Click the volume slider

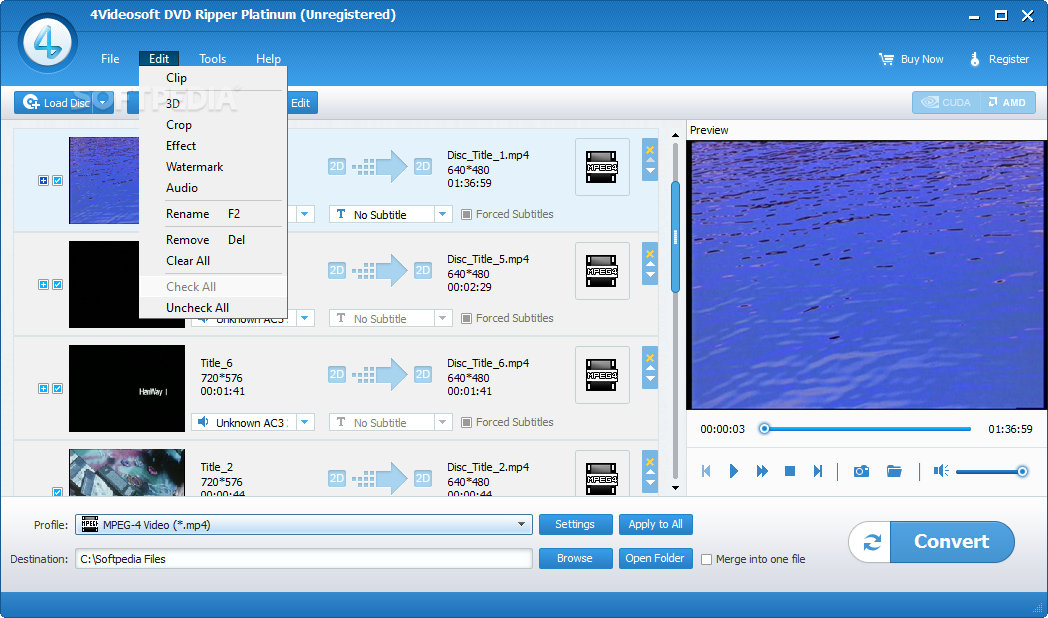[x=991, y=472]
